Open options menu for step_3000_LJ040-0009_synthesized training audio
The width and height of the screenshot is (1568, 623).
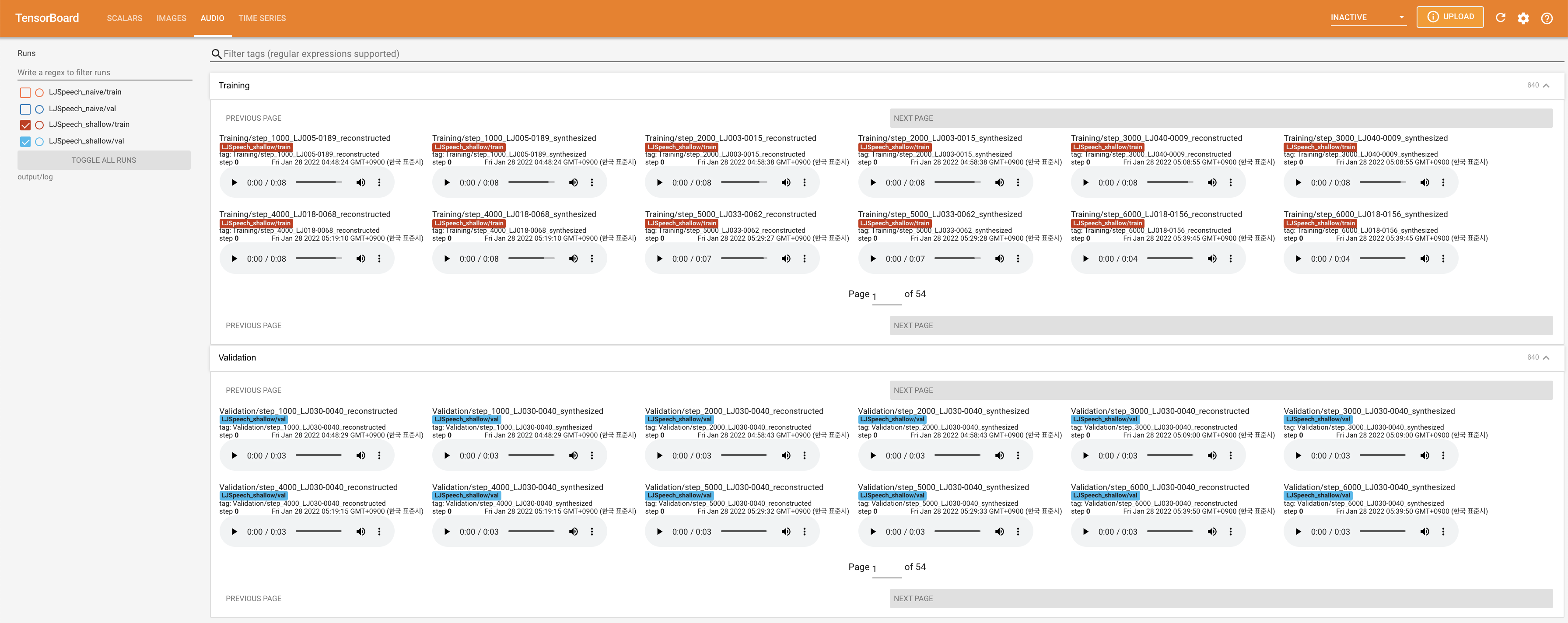pyautogui.click(x=1442, y=182)
